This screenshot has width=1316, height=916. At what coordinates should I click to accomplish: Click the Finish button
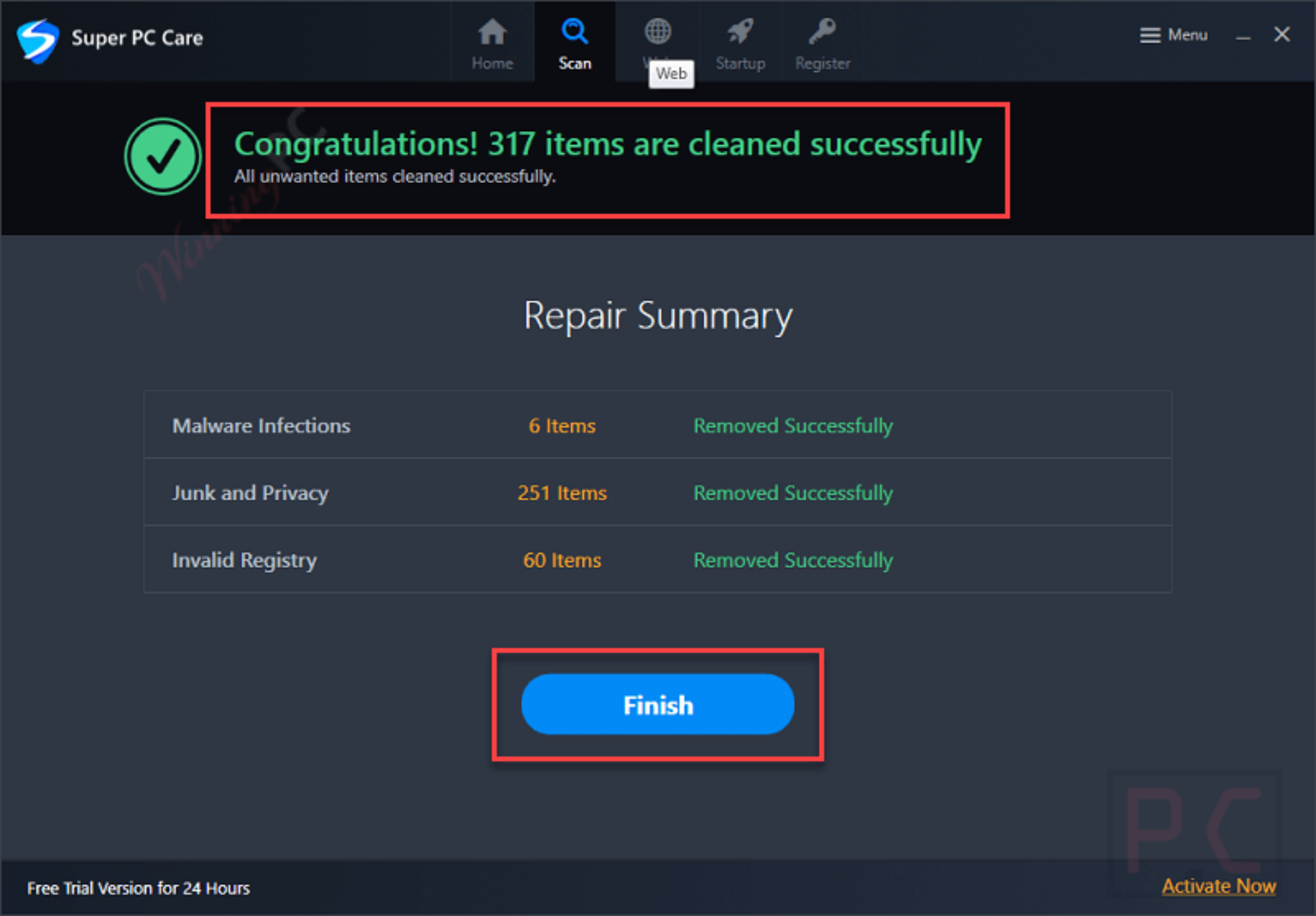(x=657, y=705)
